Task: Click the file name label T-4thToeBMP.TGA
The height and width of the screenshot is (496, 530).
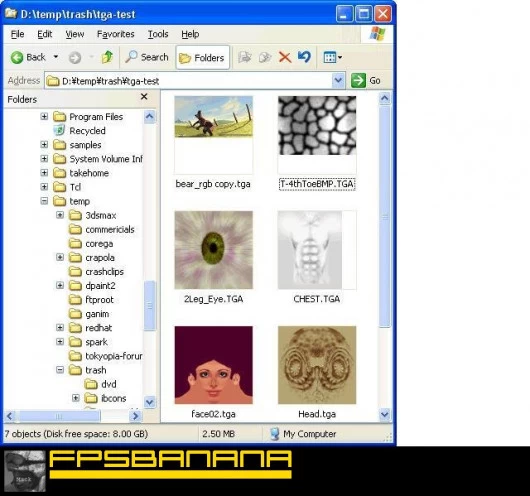Action: tap(317, 184)
